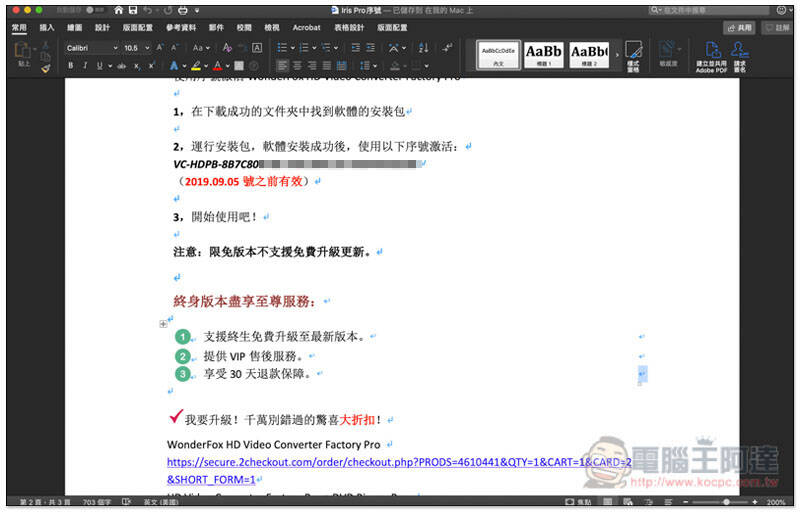The height and width of the screenshot is (512, 800).
Task: Open the Quick Access toolbar customize arrow
Action: click(197, 11)
